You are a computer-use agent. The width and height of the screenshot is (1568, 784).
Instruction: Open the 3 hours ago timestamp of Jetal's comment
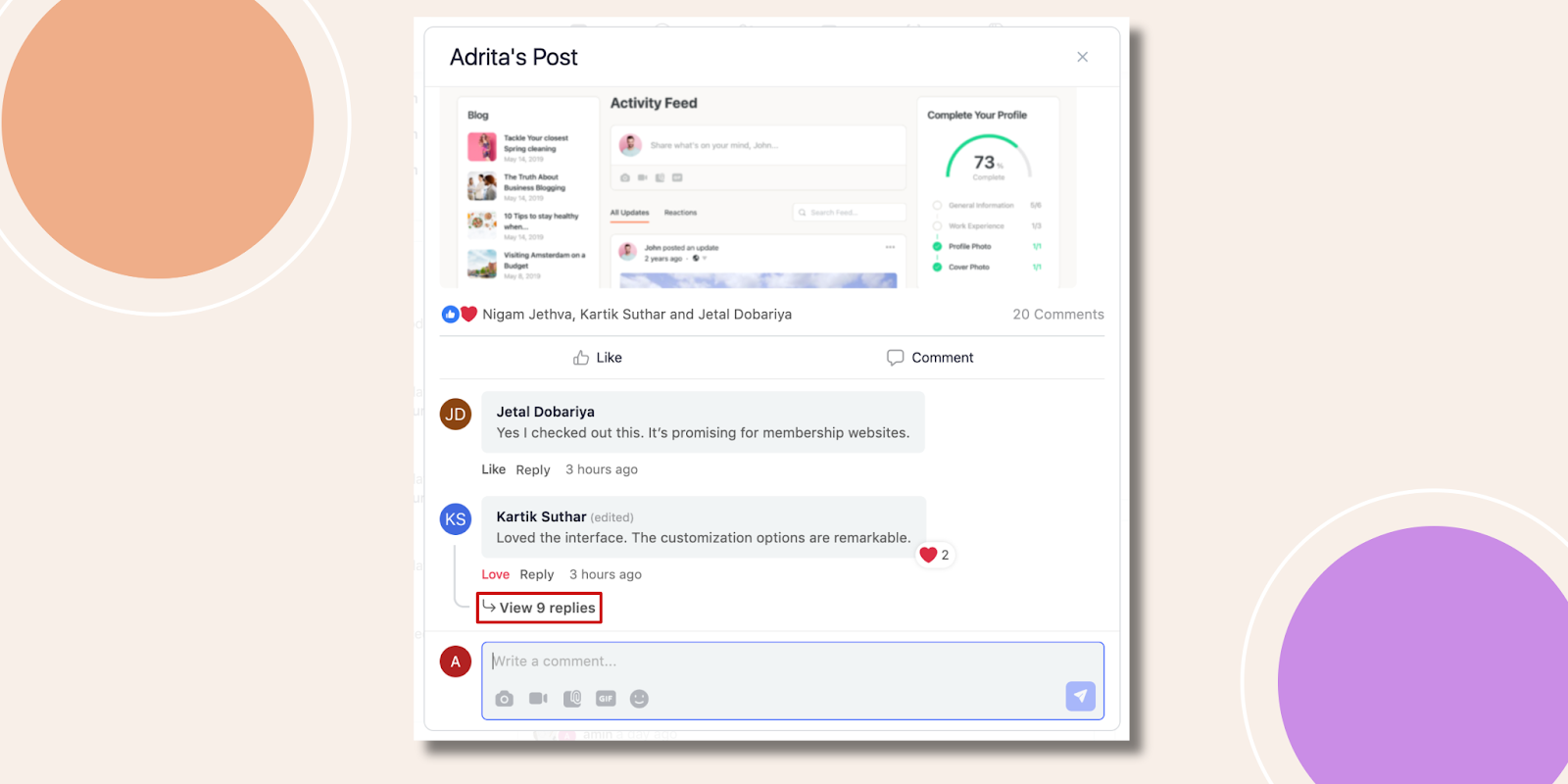coord(602,469)
